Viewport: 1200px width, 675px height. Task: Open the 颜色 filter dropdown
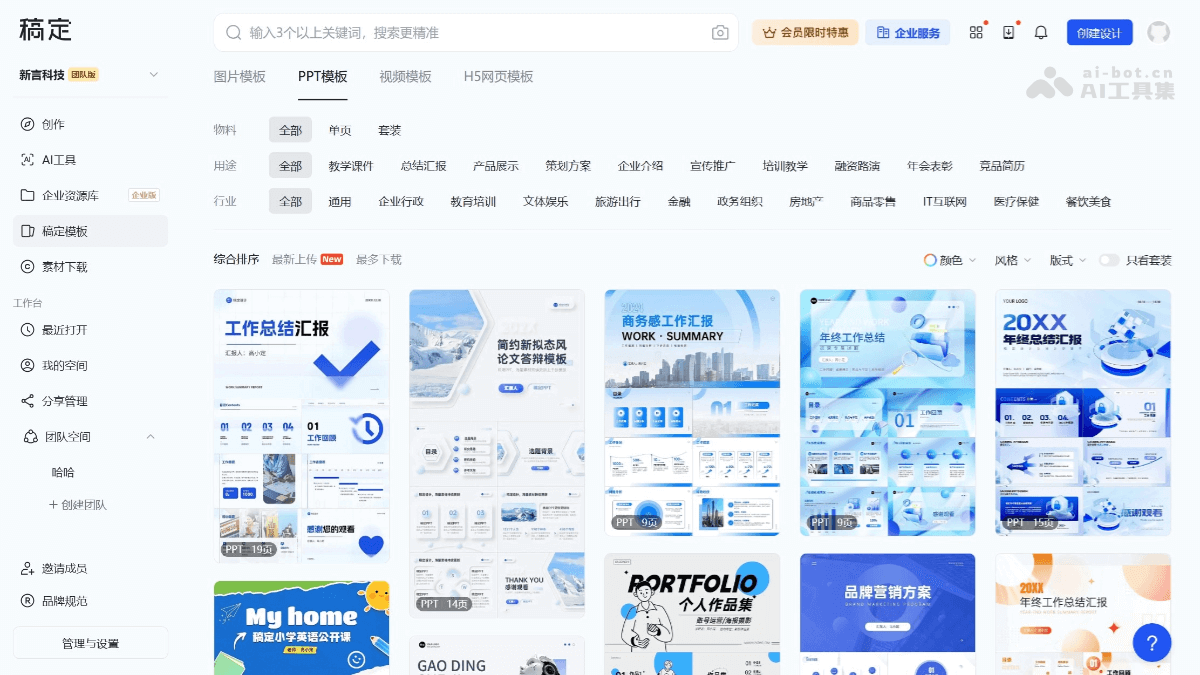pyautogui.click(x=947, y=258)
